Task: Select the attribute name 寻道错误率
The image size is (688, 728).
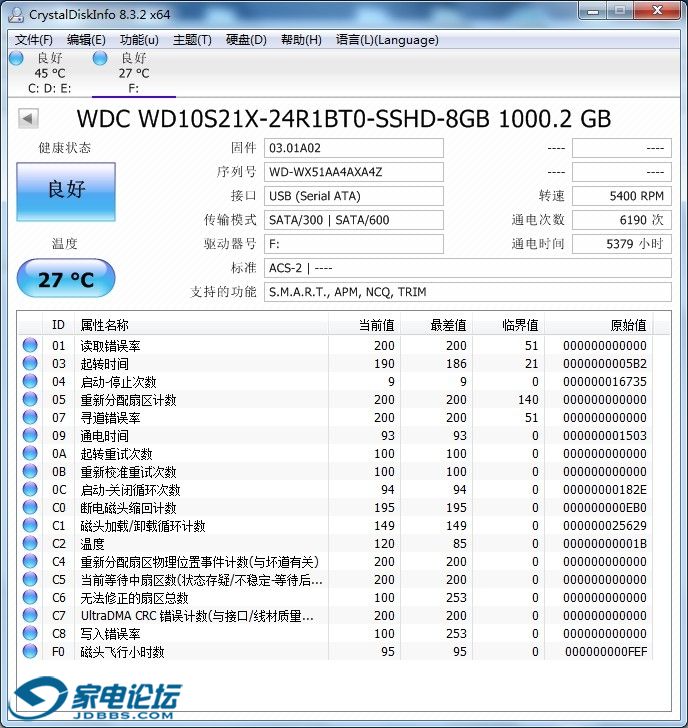Action: [x=110, y=418]
